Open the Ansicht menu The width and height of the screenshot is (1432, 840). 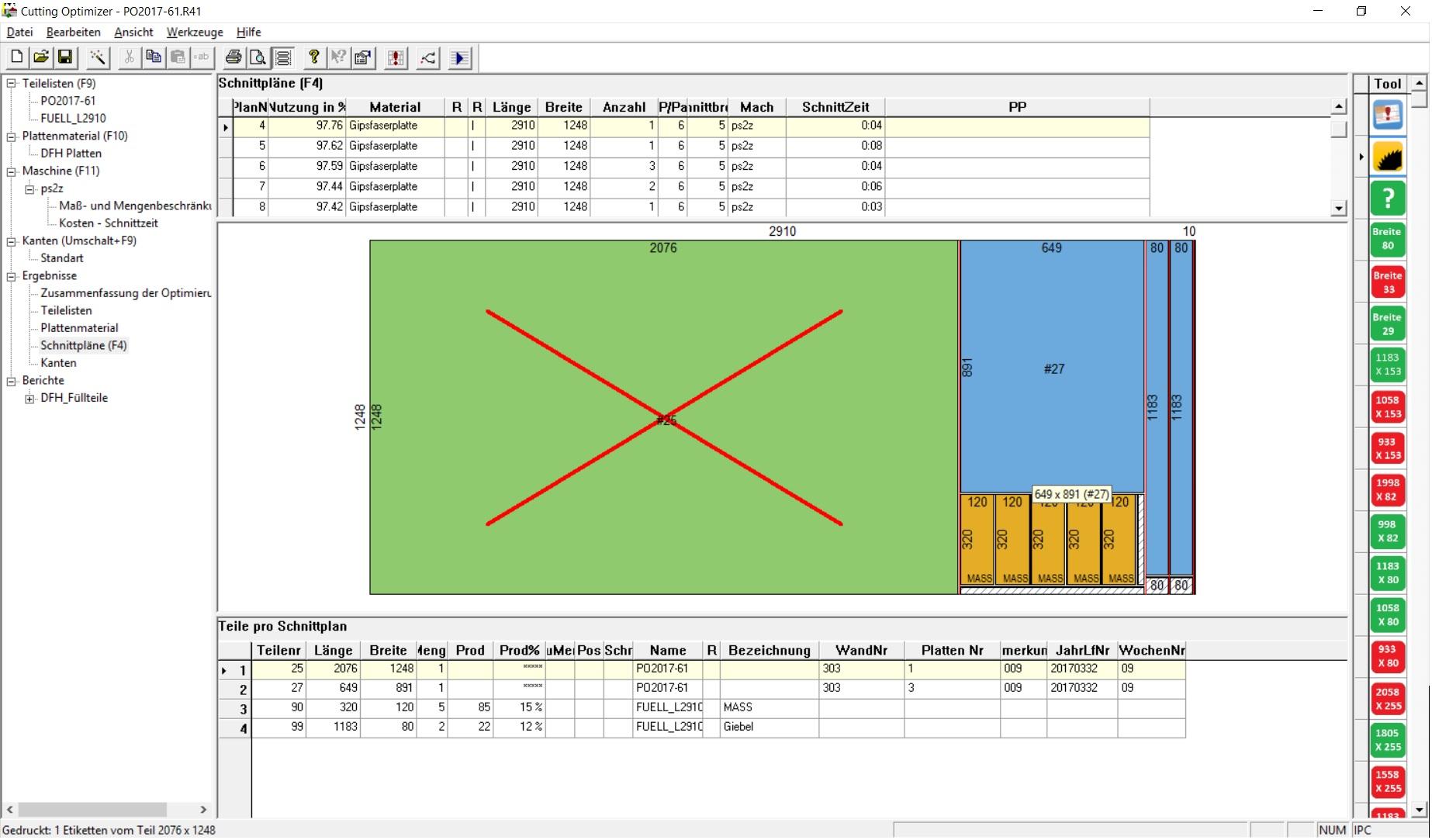(x=133, y=32)
